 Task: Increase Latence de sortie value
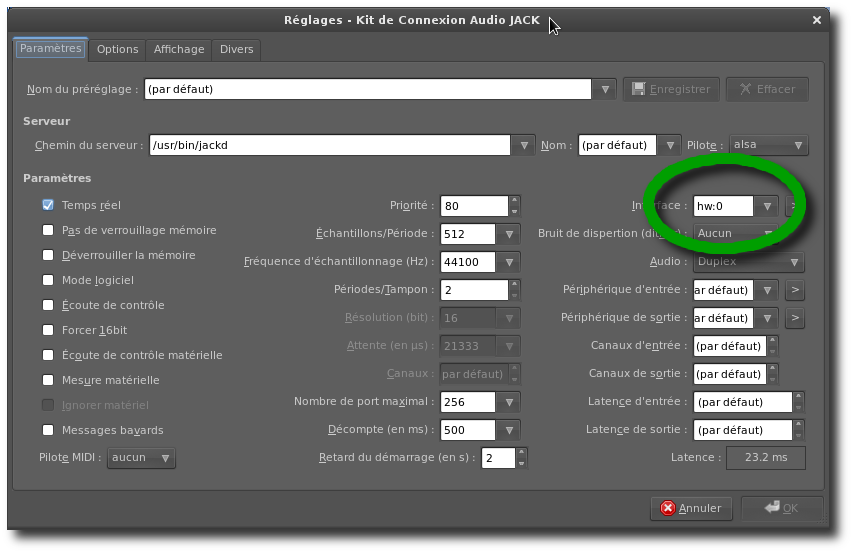[x=798, y=425]
